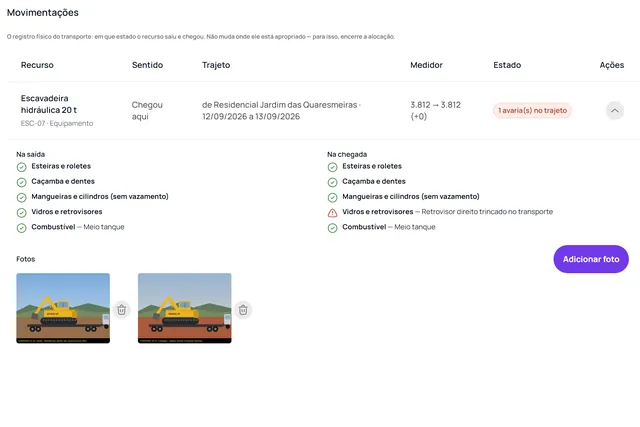Click the 'Fotos' section label
Screen dimensions: 640x427
pos(26,259)
